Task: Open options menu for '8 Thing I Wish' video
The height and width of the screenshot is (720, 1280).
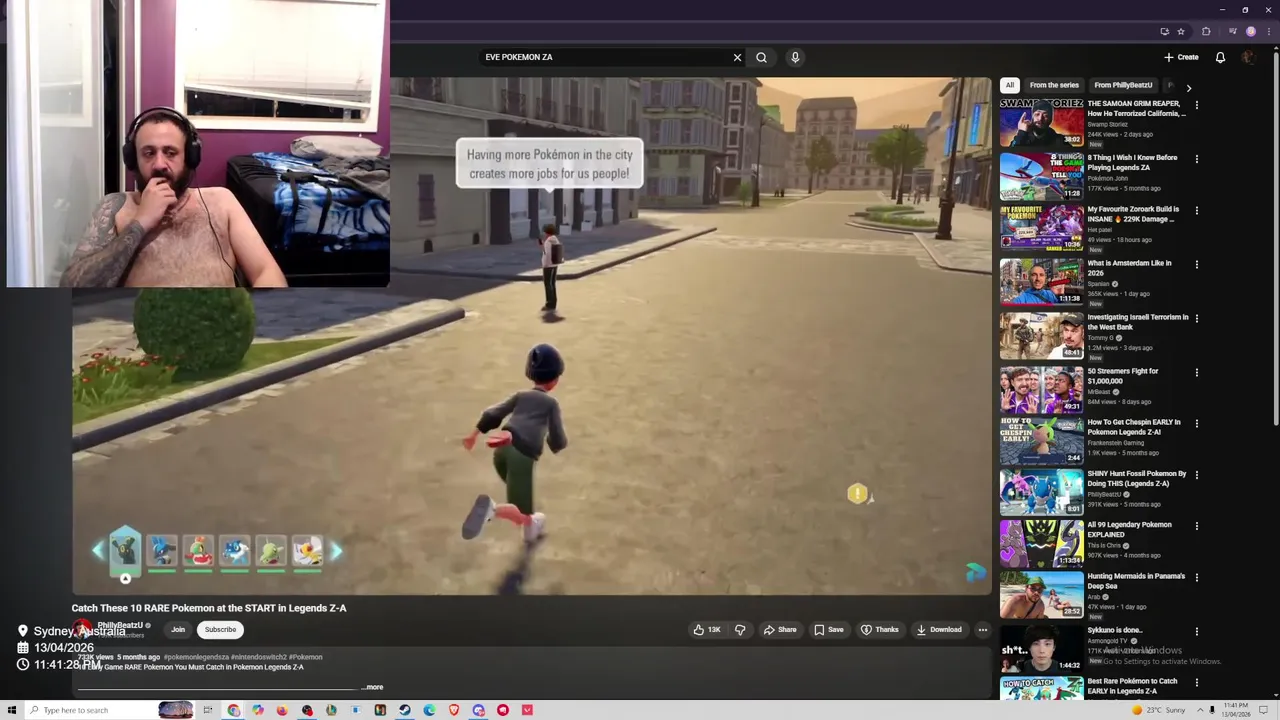Action: 1196,159
